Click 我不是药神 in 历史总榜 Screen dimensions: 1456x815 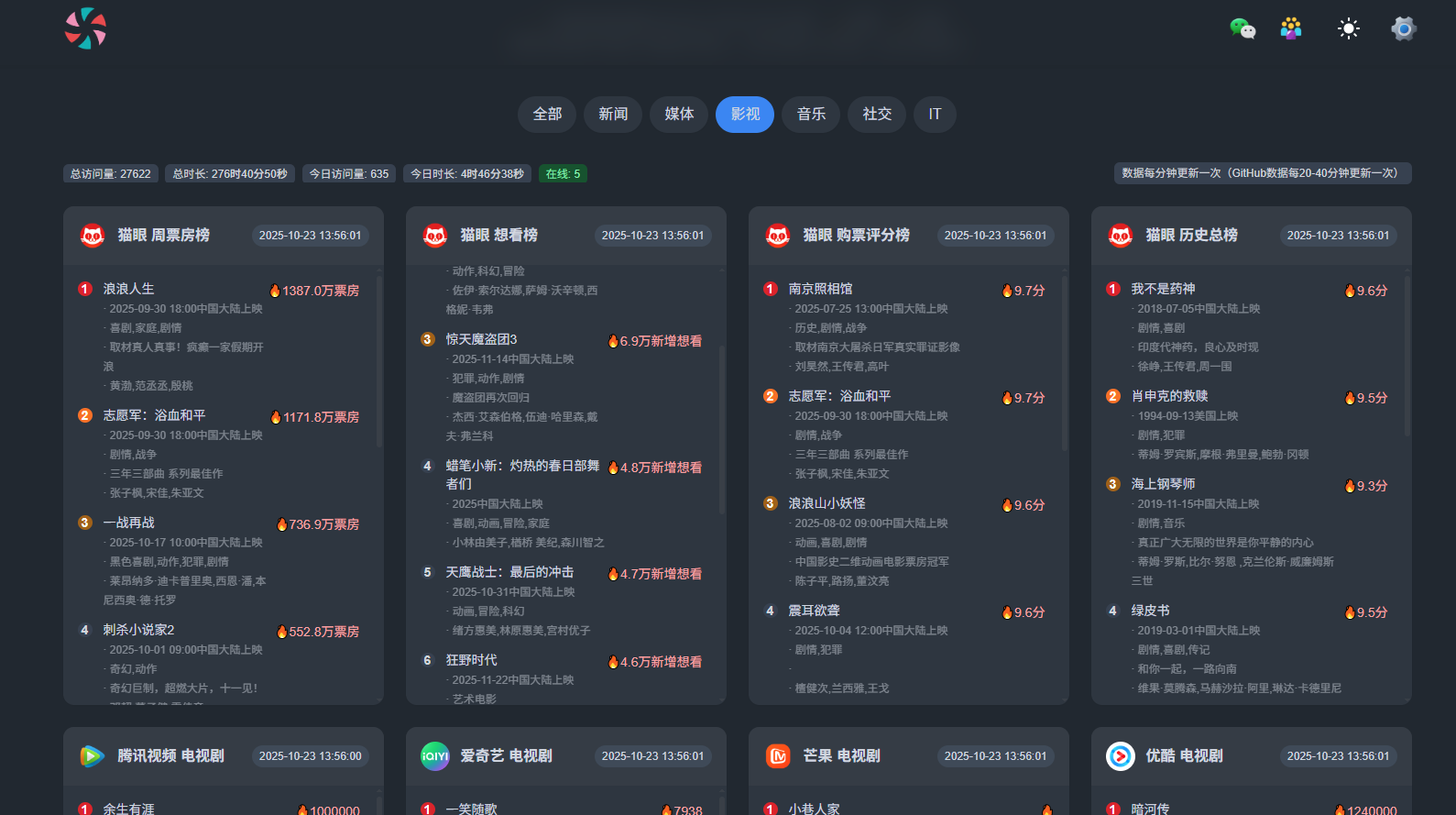[1163, 289]
